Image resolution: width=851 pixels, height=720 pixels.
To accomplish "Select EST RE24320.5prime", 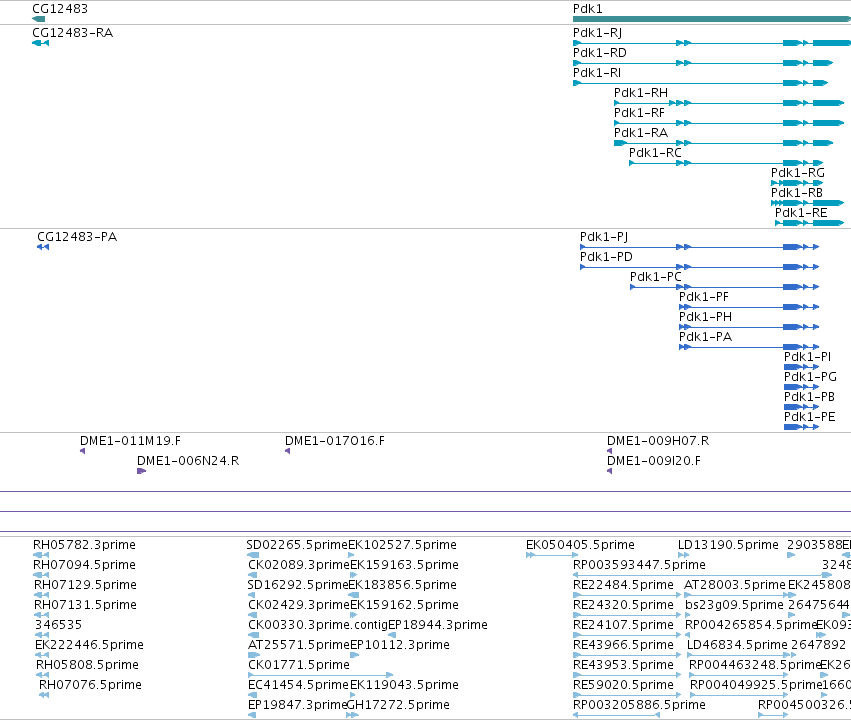I will coord(623,604).
